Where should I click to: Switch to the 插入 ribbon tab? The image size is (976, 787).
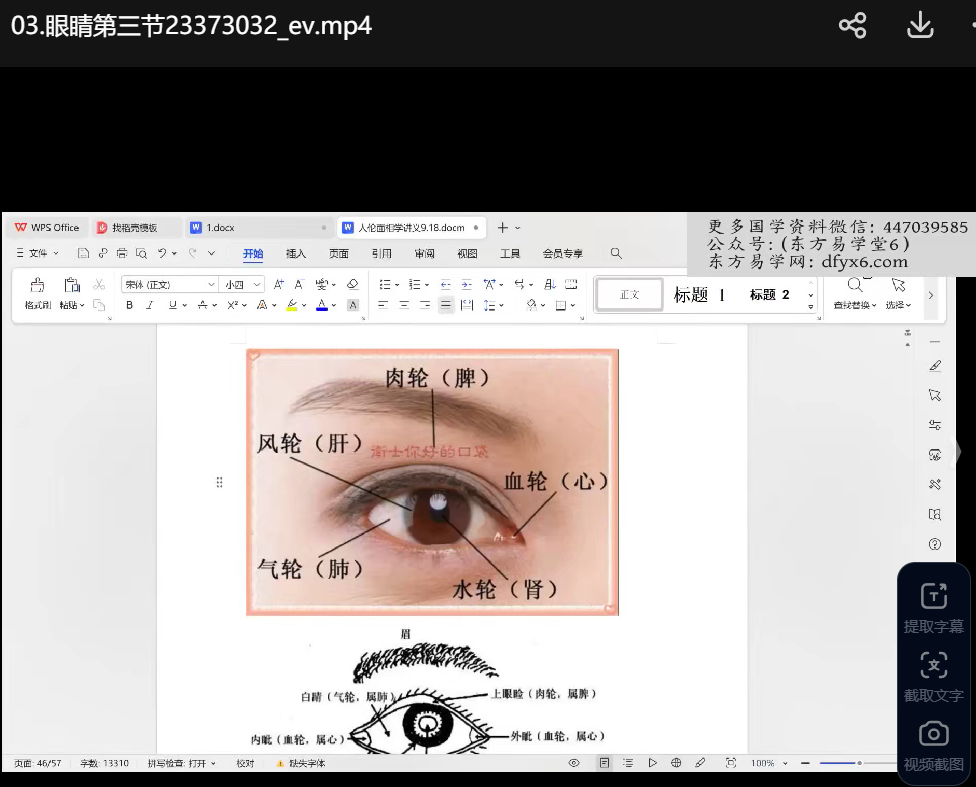[x=296, y=254]
